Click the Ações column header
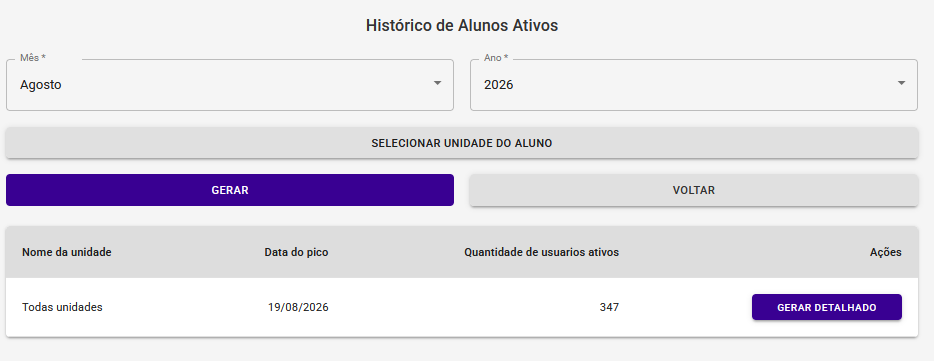Viewport: 934px width, 361px height. [886, 252]
